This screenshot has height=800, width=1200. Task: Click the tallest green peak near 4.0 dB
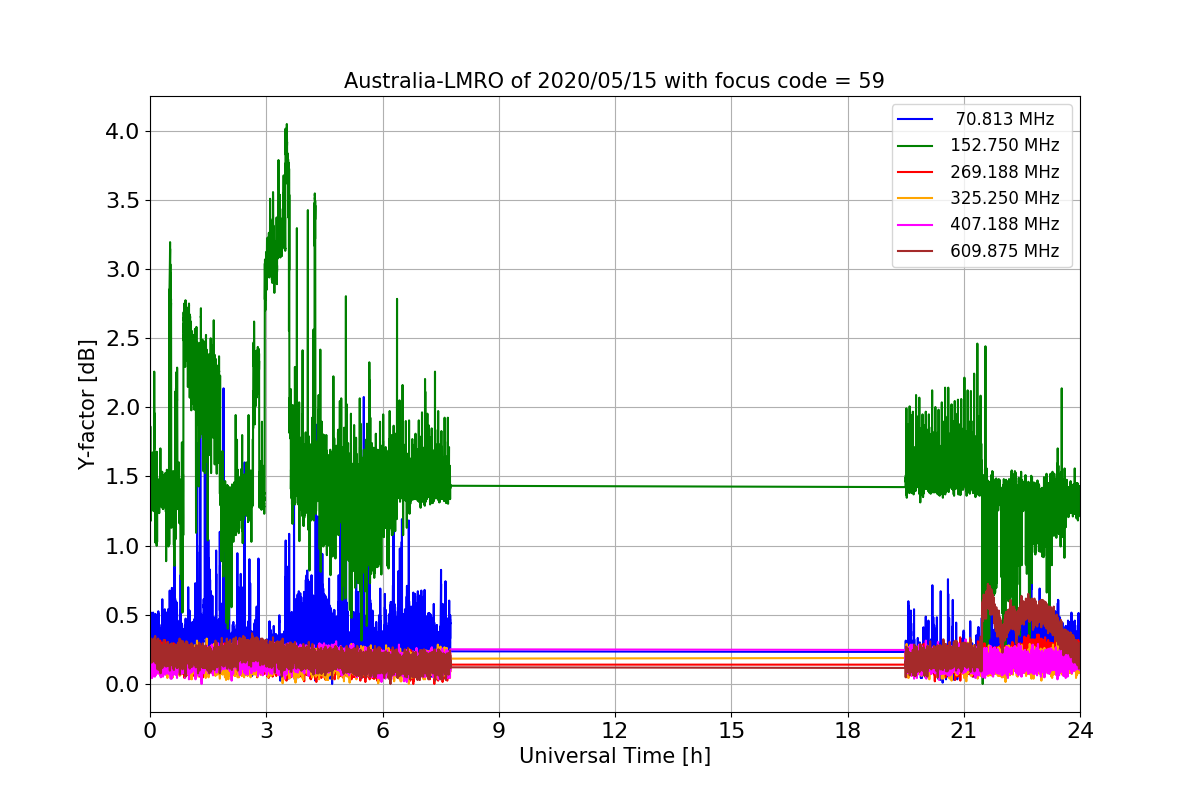click(287, 127)
